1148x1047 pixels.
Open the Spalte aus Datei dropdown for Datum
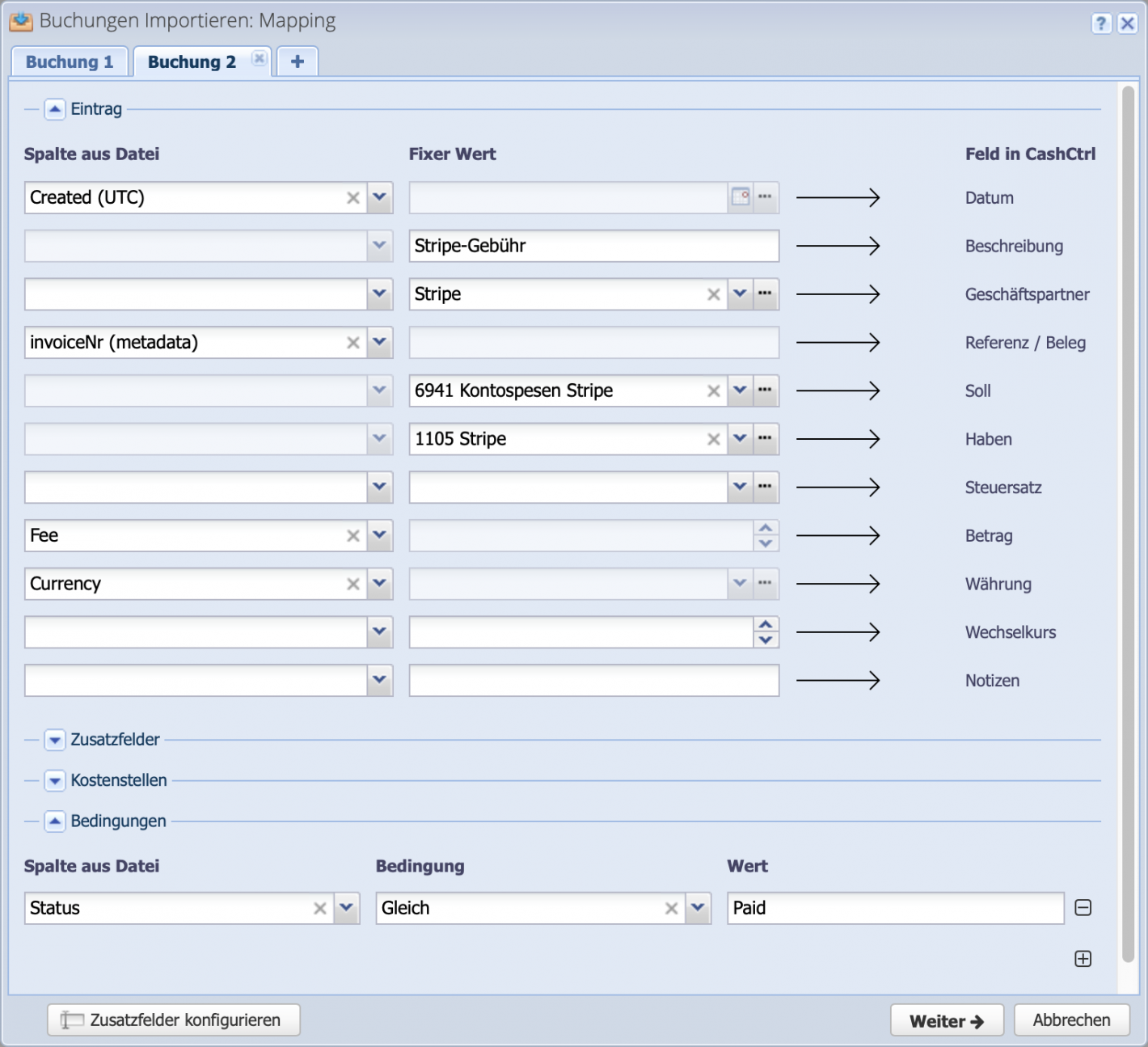379,196
